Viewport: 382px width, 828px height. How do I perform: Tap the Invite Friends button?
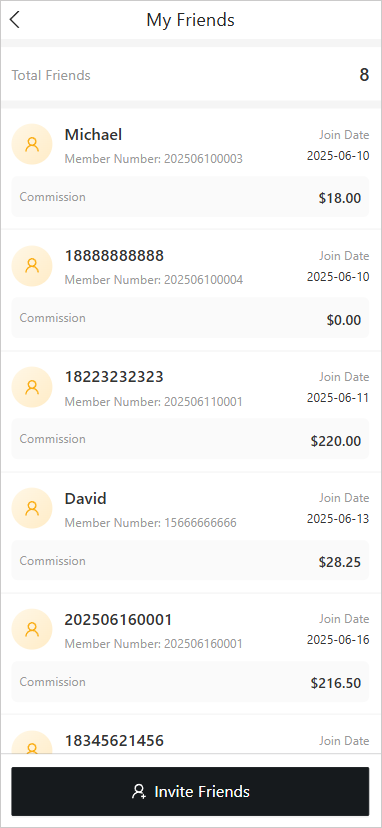coord(190,792)
